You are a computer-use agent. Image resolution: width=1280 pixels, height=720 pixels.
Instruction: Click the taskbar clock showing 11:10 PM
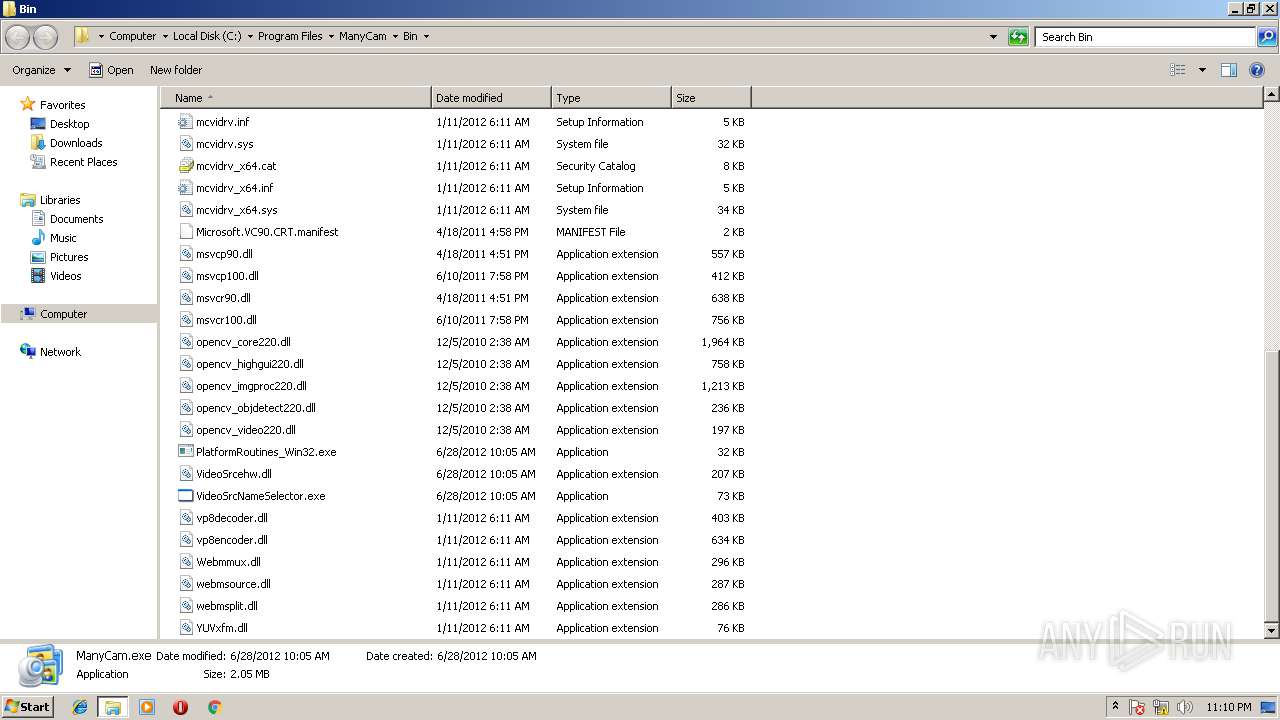[x=1230, y=707]
